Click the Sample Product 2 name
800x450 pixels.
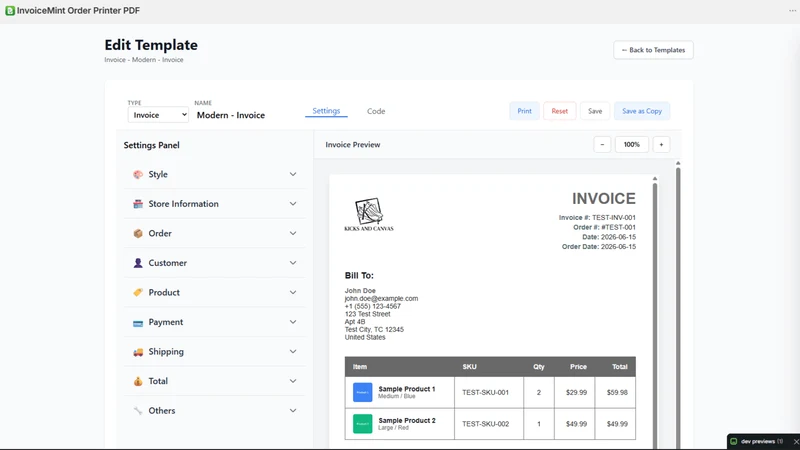tap(407, 420)
